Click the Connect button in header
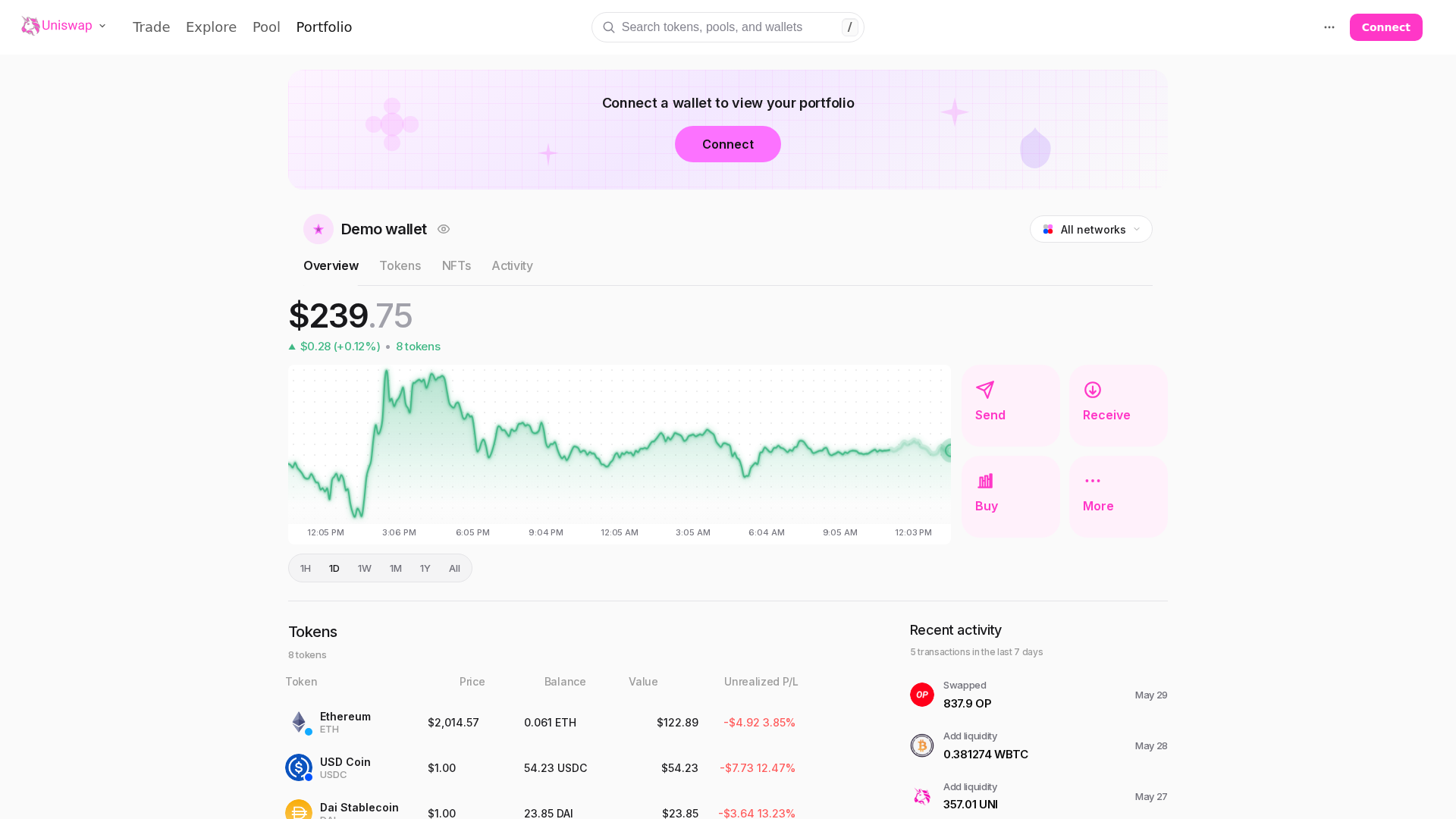The width and height of the screenshot is (1456, 819). click(x=1386, y=27)
